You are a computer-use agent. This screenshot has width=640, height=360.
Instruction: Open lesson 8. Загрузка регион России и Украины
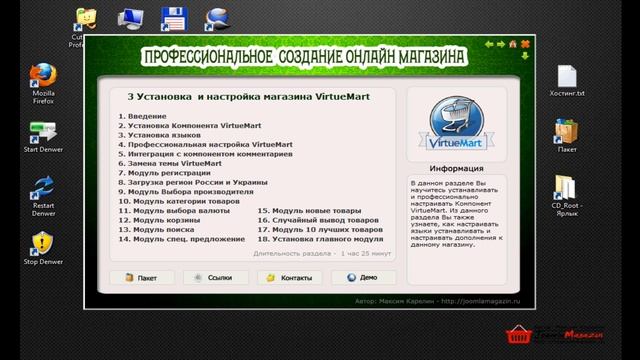coord(193,182)
